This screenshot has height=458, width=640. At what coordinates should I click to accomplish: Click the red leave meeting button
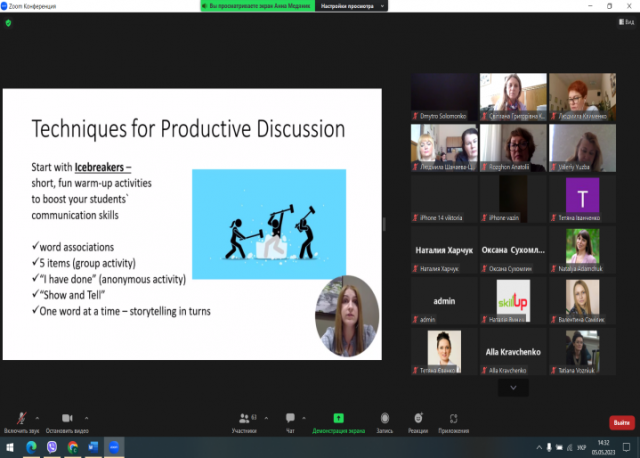coord(621,422)
